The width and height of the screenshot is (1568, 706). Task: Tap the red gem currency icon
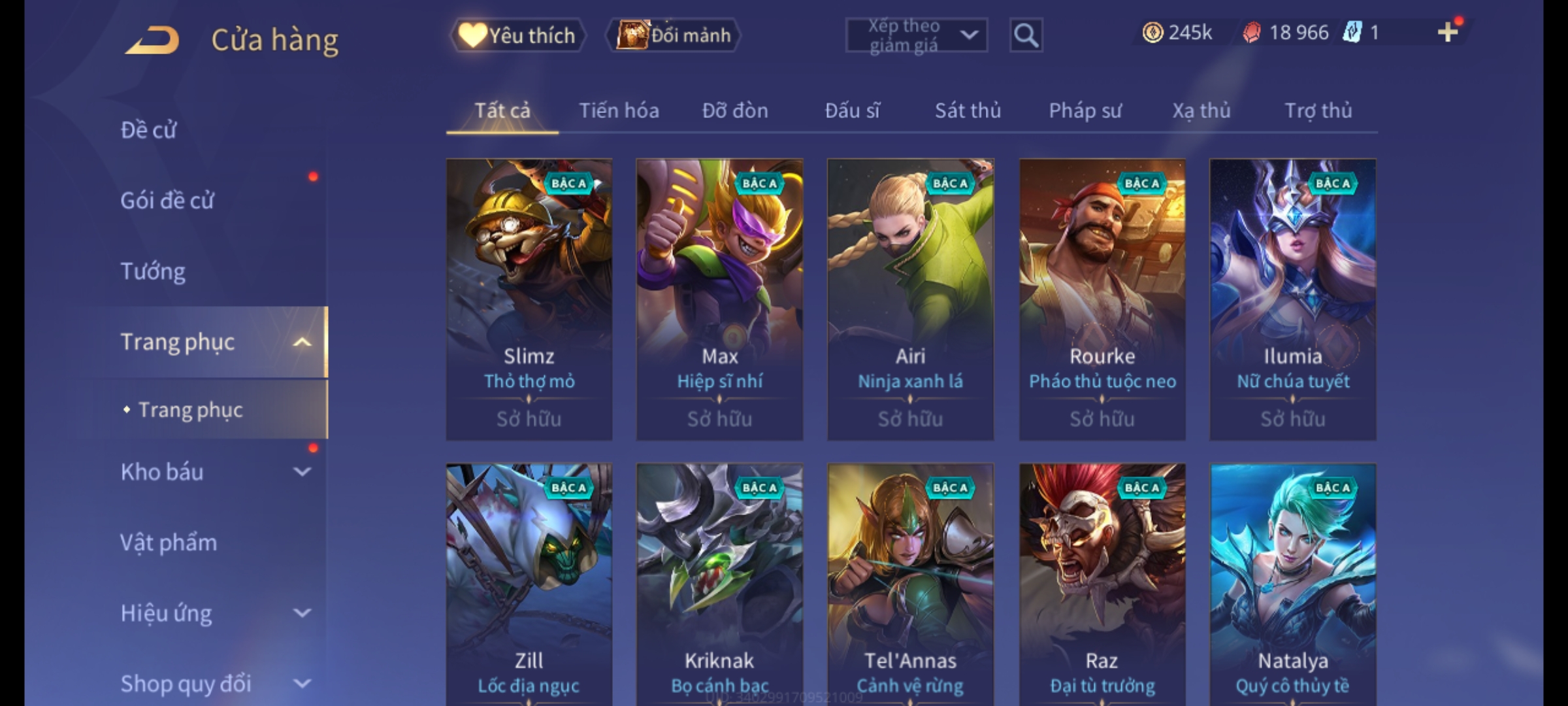tap(1252, 32)
